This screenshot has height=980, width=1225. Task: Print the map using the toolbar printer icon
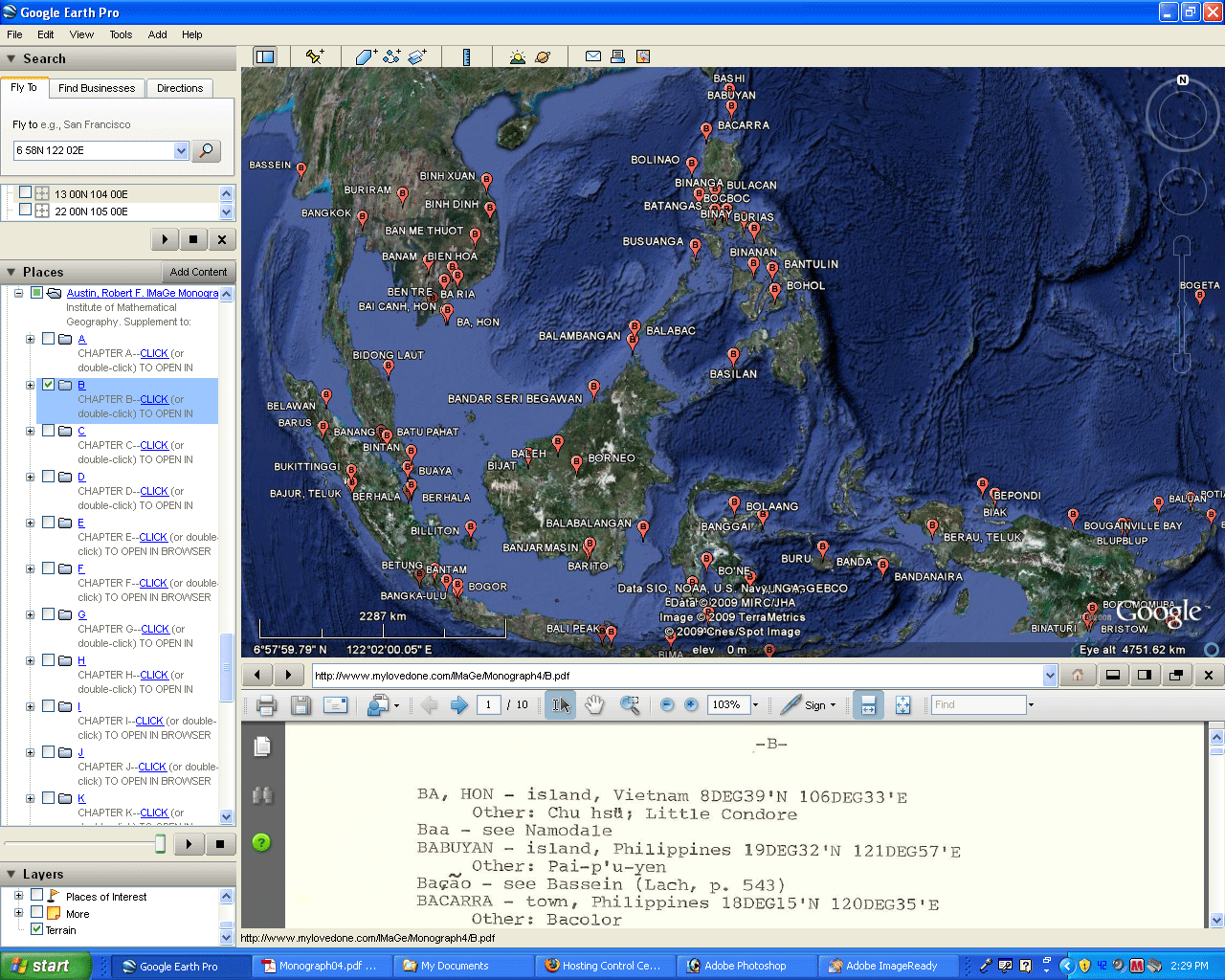tap(618, 56)
